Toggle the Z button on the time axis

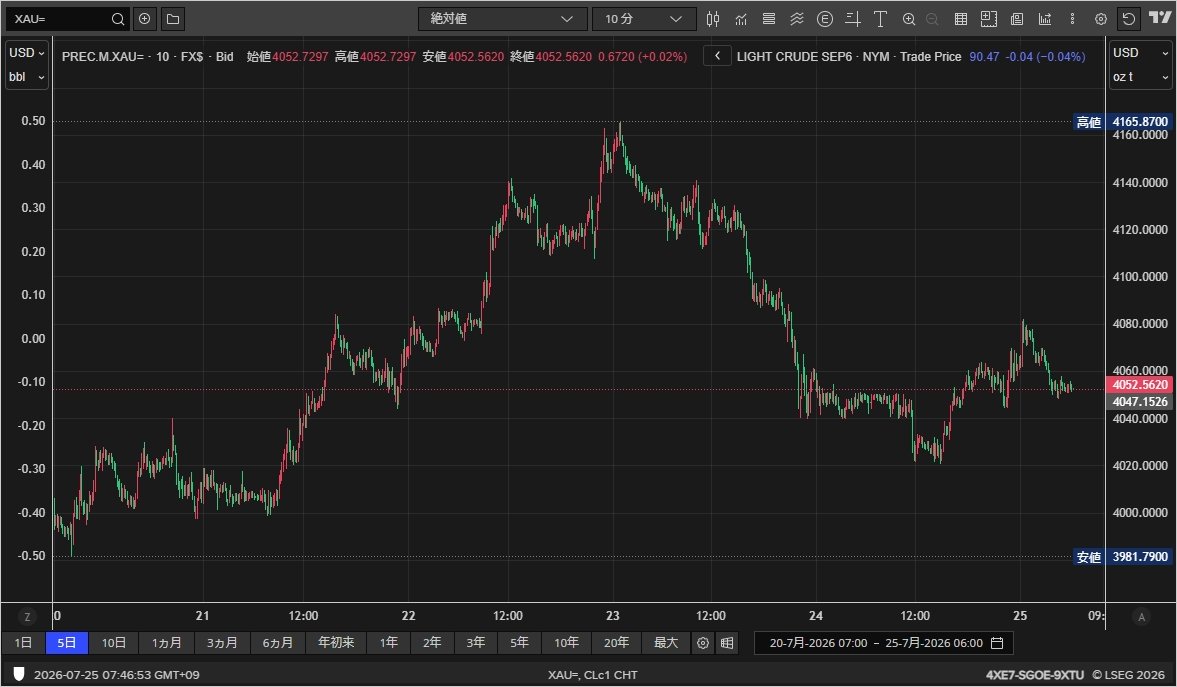27,616
